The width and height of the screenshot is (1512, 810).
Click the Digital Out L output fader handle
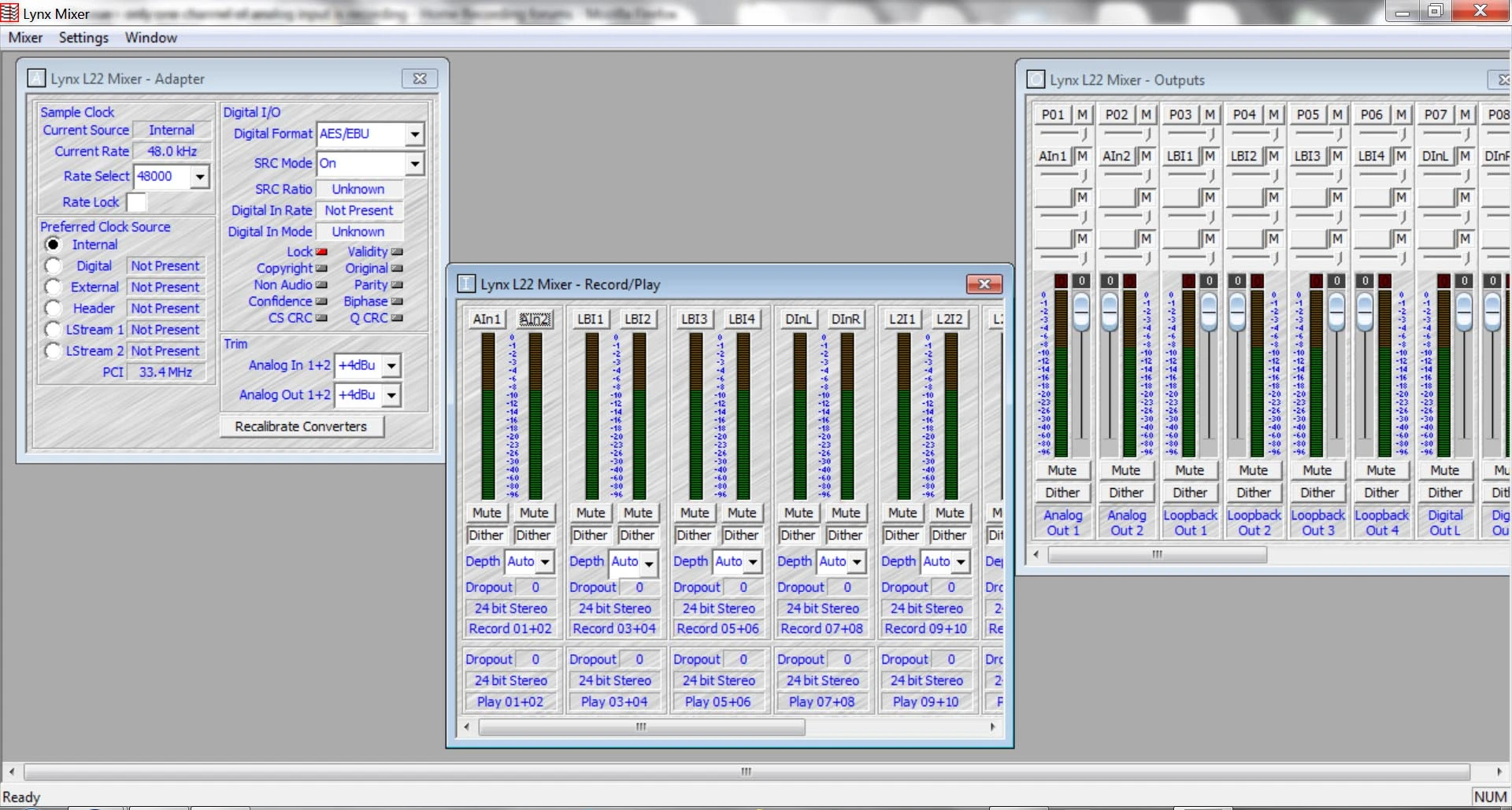pyautogui.click(x=1464, y=312)
